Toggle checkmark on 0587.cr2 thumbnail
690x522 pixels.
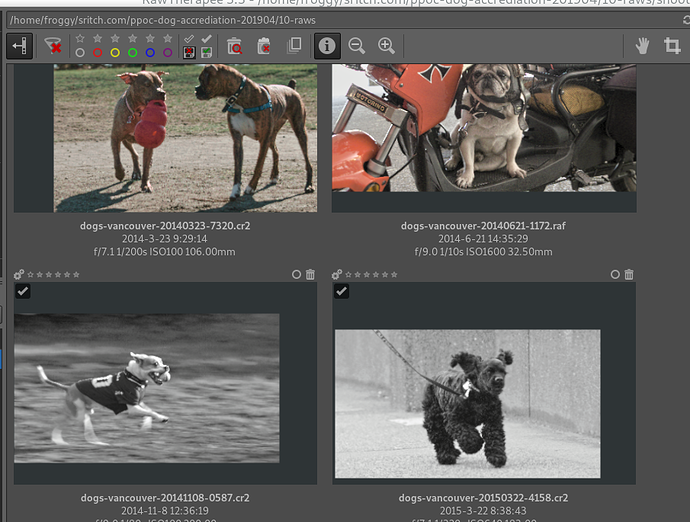pyautogui.click(x=23, y=291)
